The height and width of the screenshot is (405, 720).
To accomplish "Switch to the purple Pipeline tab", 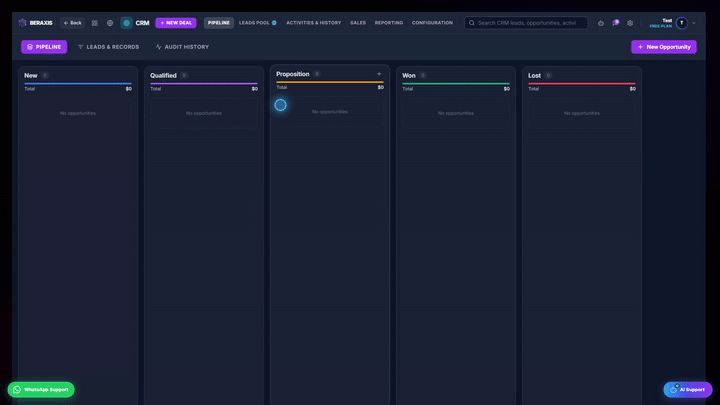I will [x=44, y=47].
